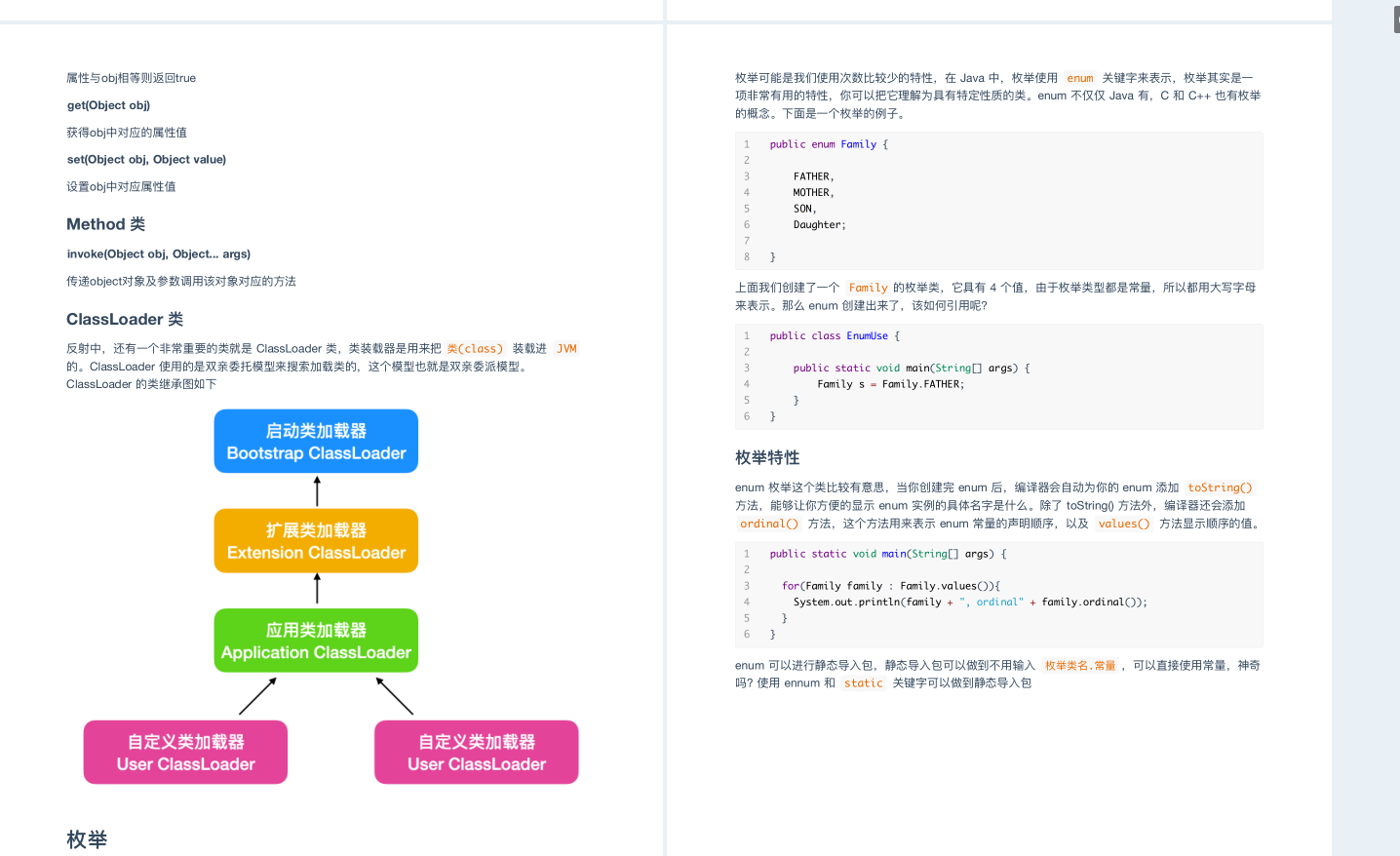Click the text '获得obj中对应的属性值'
This screenshot has height=856, width=1400.
click(x=127, y=133)
